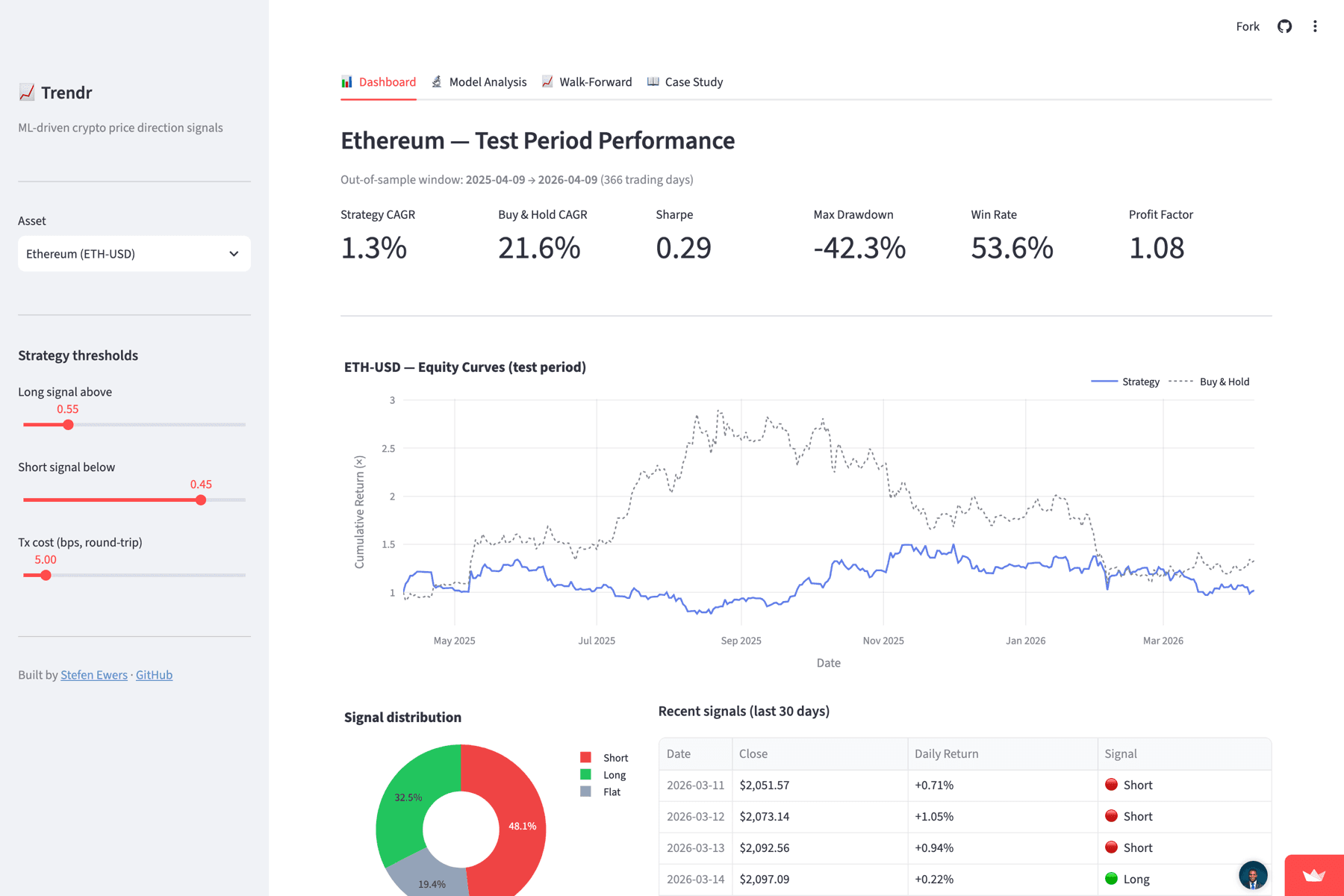Click the Ethereum — Test Period Performance heading
The width and height of the screenshot is (1344, 896).
(538, 140)
